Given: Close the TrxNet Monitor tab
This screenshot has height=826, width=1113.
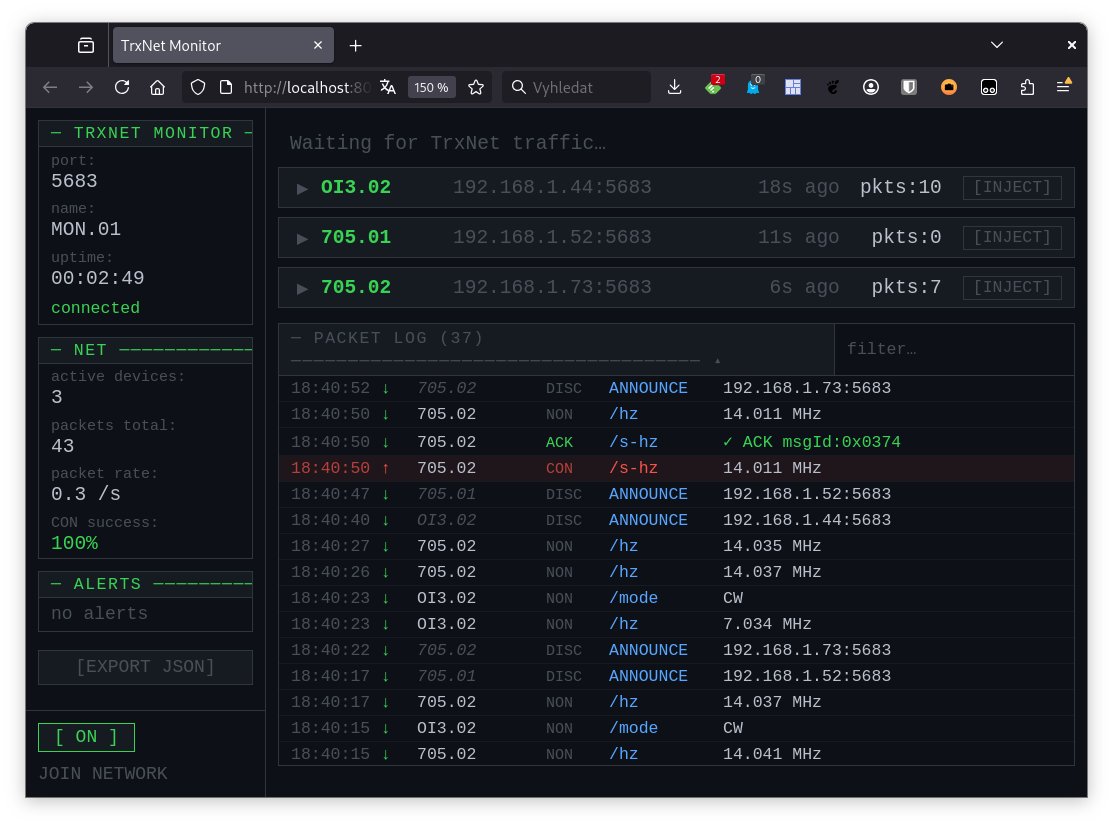Looking at the screenshot, I should pyautogui.click(x=318, y=45).
